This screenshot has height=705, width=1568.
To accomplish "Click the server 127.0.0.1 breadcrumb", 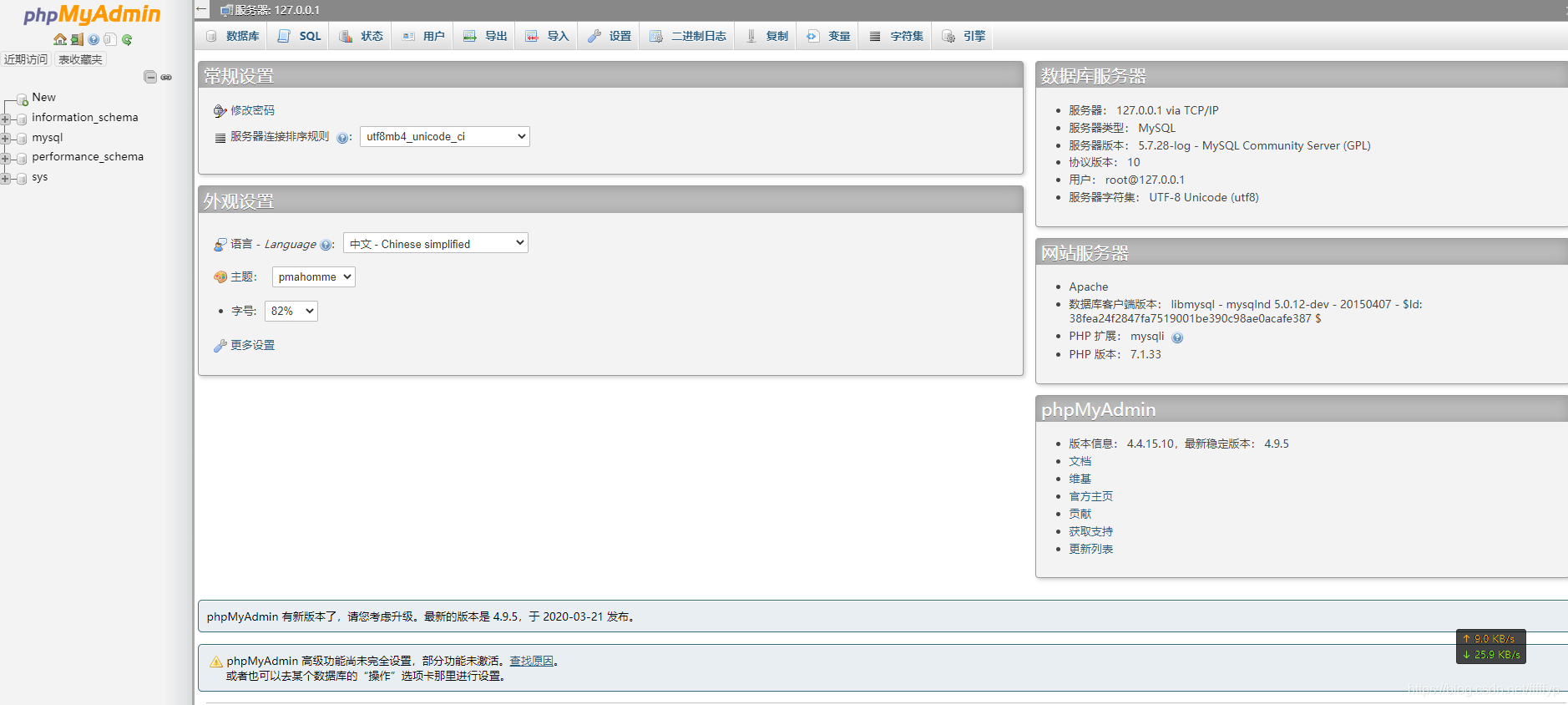I will point(277,10).
